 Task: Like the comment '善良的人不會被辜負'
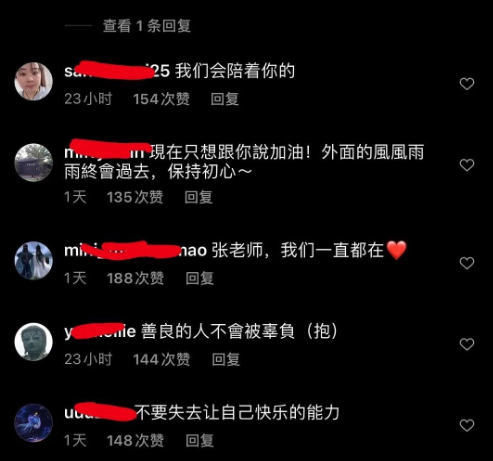(467, 344)
